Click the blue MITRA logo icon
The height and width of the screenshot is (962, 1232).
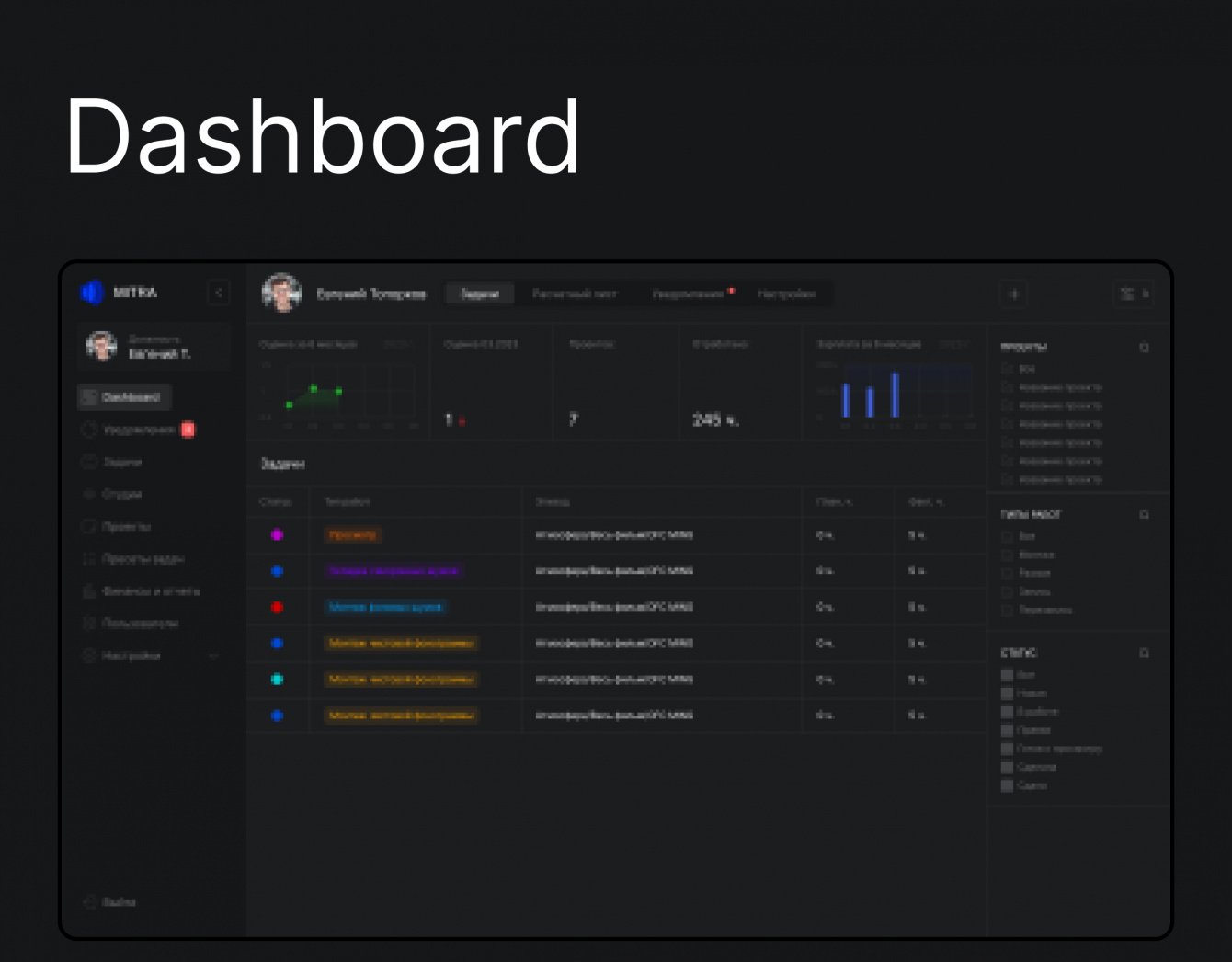click(92, 292)
